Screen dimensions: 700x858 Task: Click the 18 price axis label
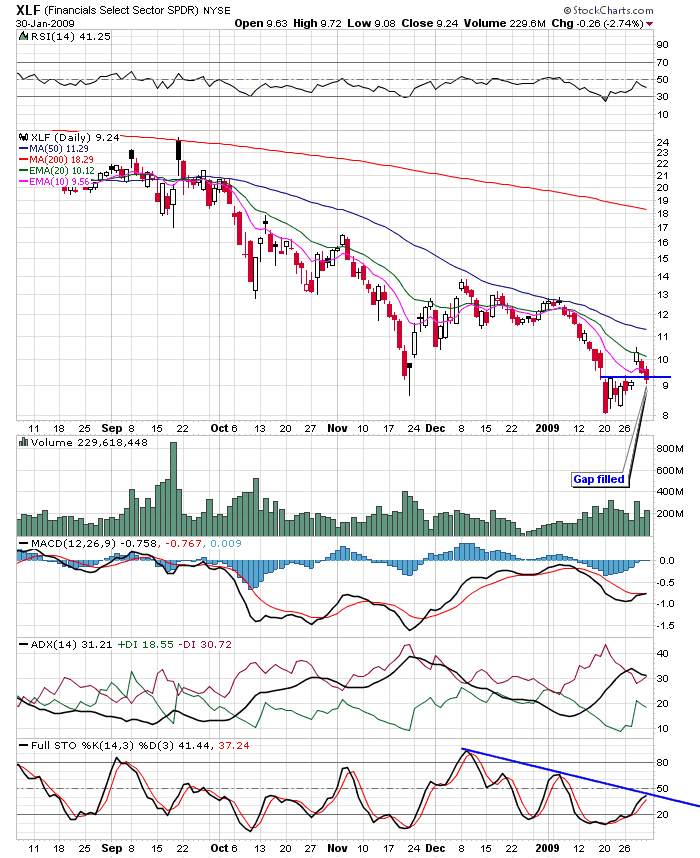tap(662, 214)
